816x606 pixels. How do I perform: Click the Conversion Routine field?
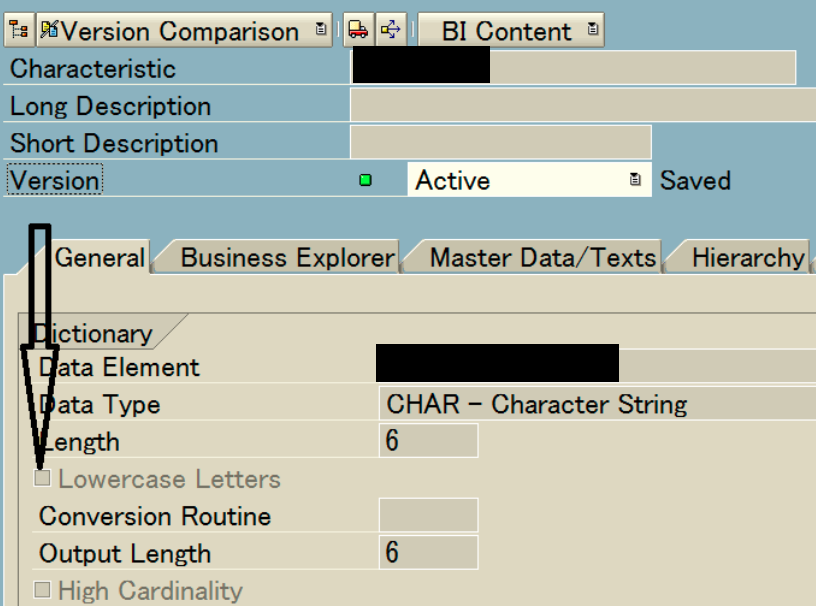[428, 516]
